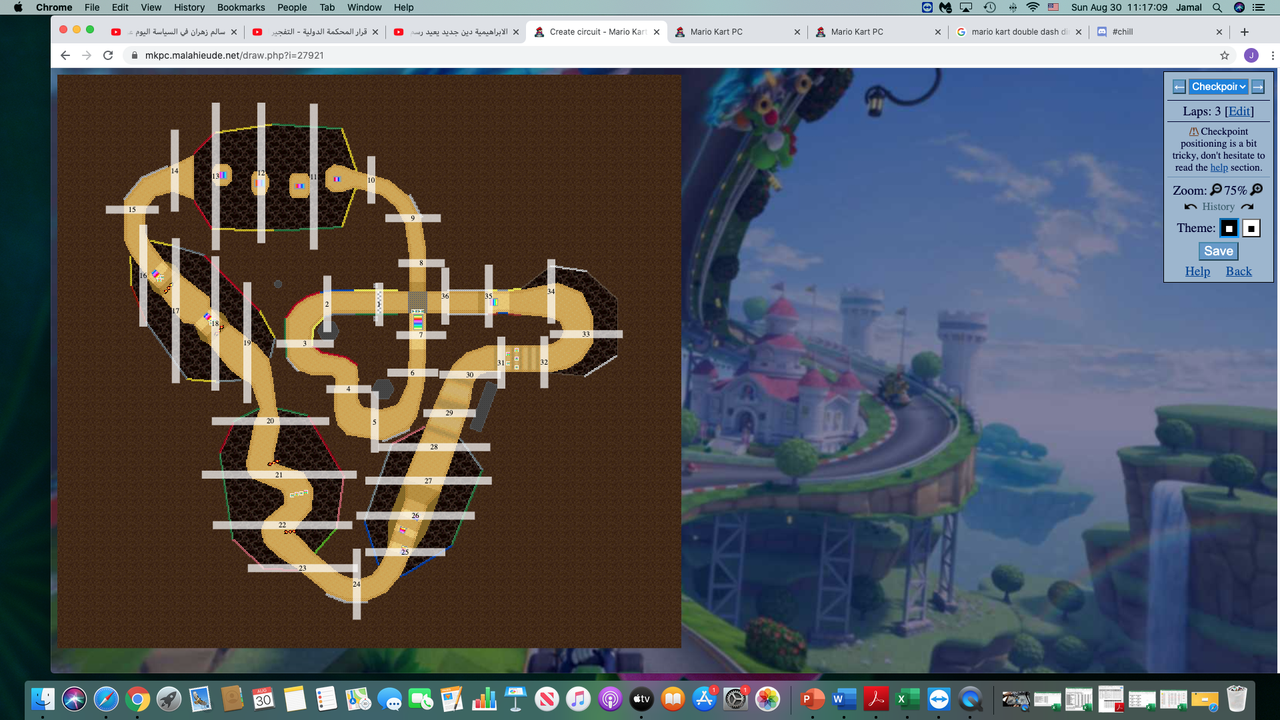Open Spotlight search in menu bar
The height and width of the screenshot is (720, 1280).
(1217, 7)
